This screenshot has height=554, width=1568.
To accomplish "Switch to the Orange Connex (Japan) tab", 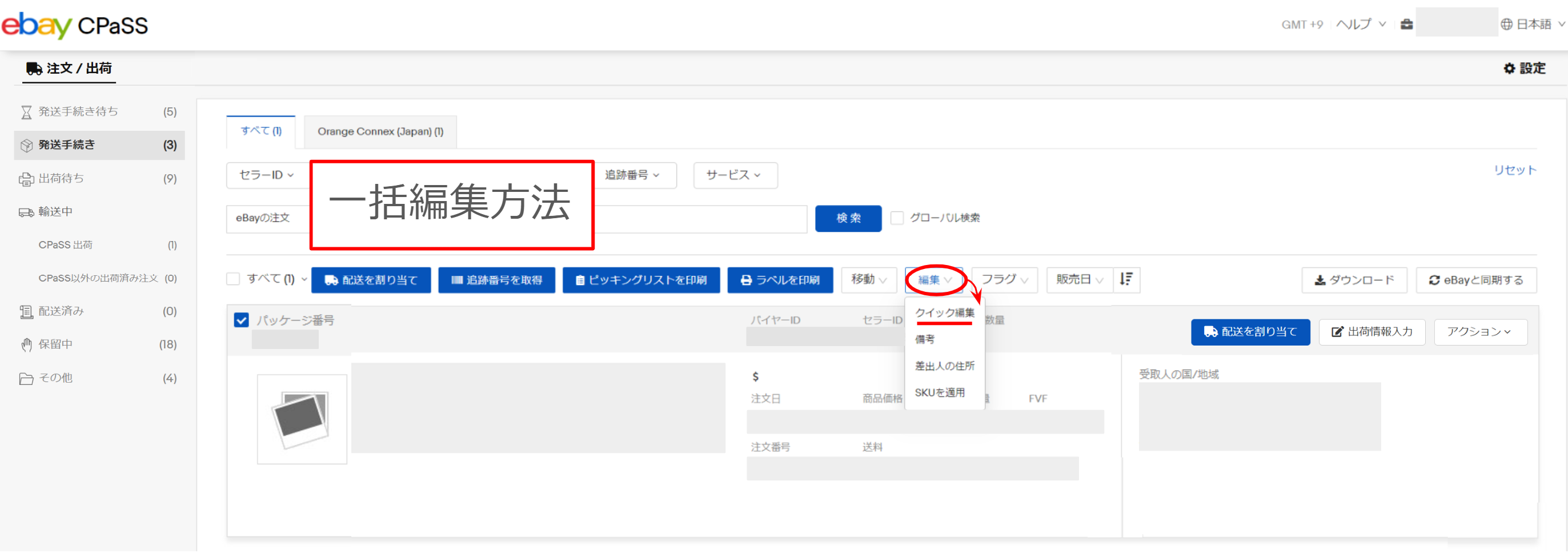I will 380,131.
